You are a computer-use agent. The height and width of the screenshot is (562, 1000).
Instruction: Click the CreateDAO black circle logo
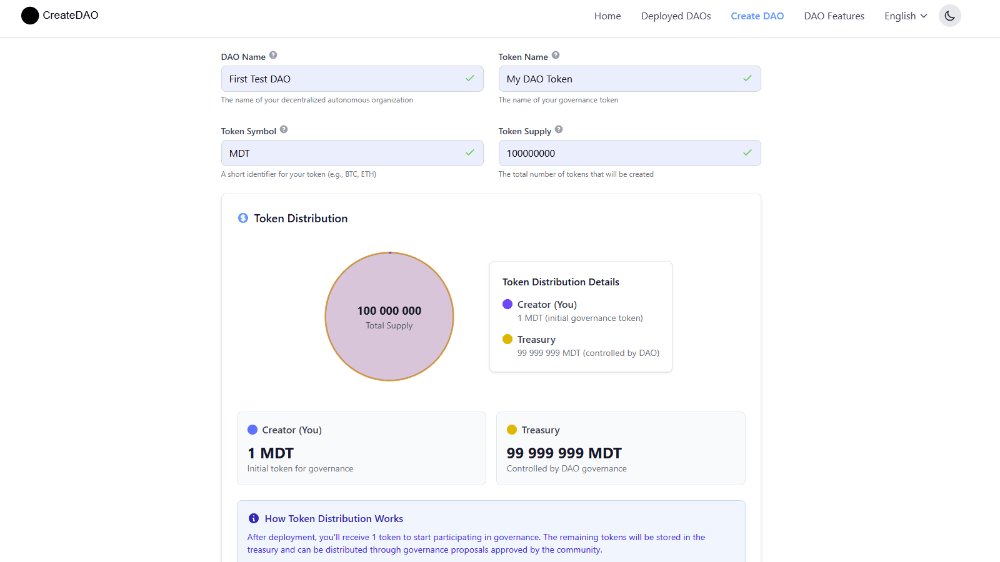(30, 15)
